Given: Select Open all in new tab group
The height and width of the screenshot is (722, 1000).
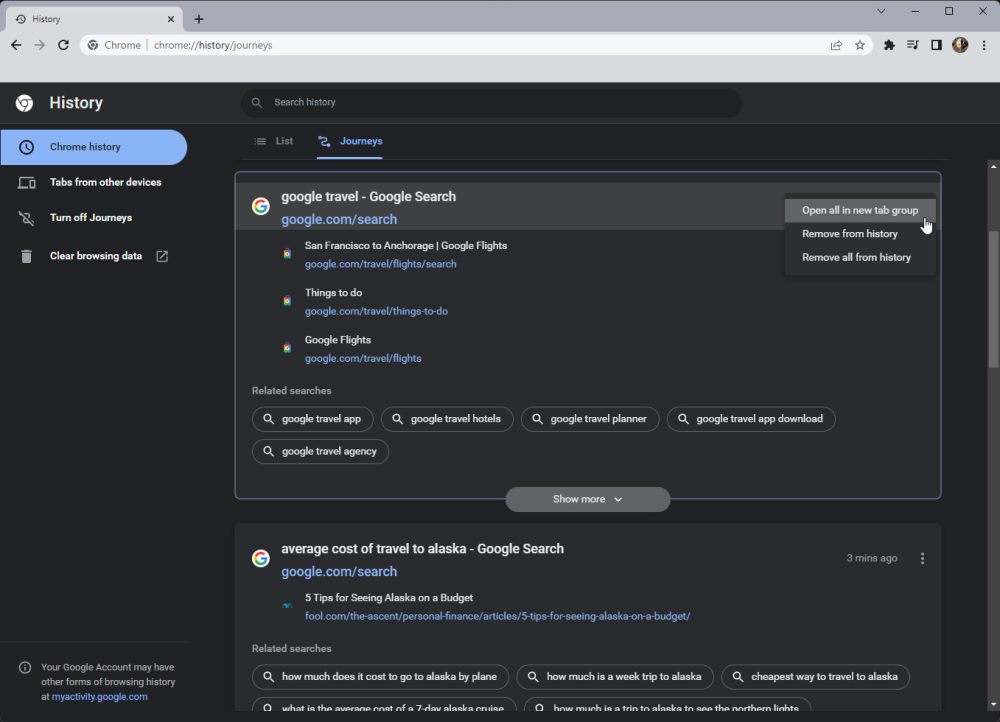Looking at the screenshot, I should pyautogui.click(x=859, y=210).
